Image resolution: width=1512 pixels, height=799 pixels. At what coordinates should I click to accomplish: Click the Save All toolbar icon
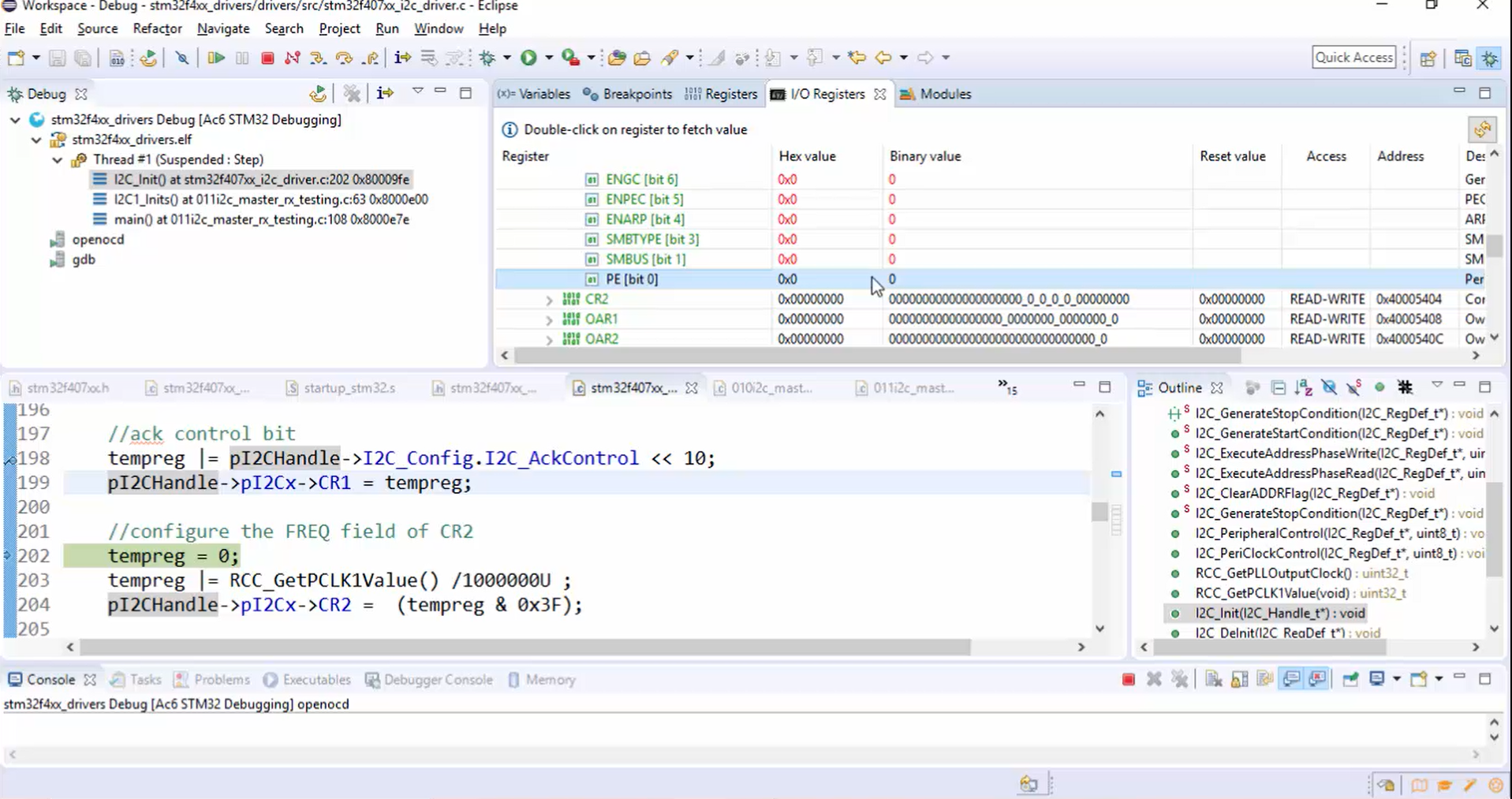coord(82,58)
